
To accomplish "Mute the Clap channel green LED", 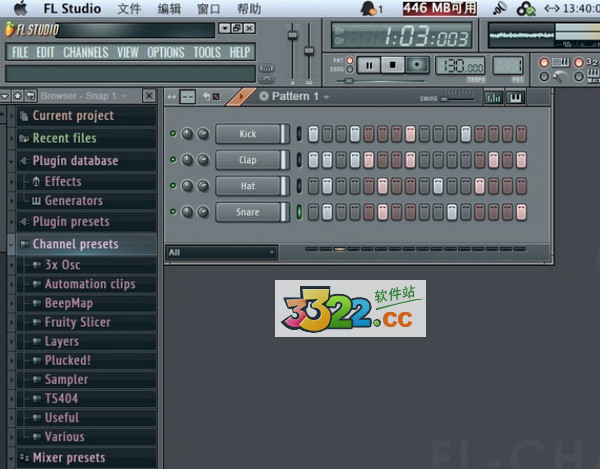I will [173, 160].
